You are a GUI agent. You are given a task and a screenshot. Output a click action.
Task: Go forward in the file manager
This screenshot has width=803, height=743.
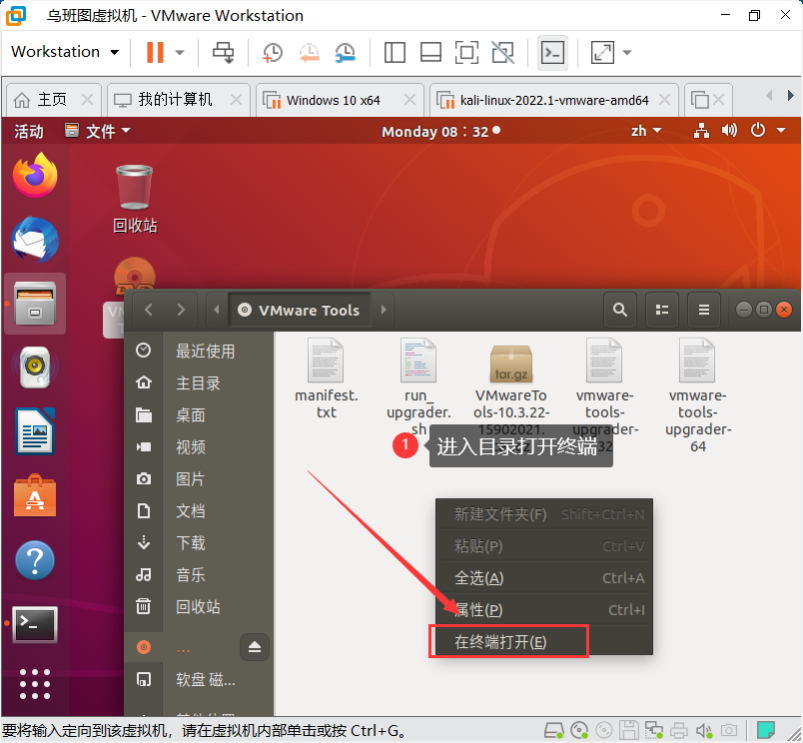pos(181,310)
